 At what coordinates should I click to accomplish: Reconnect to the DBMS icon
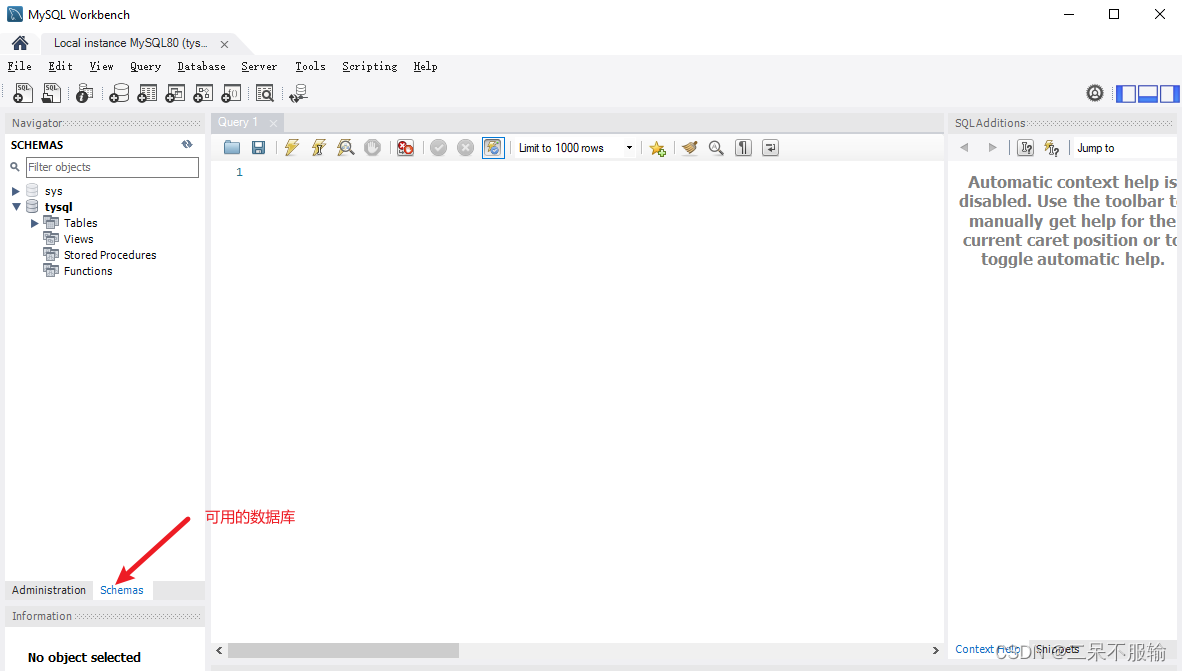coord(299,93)
